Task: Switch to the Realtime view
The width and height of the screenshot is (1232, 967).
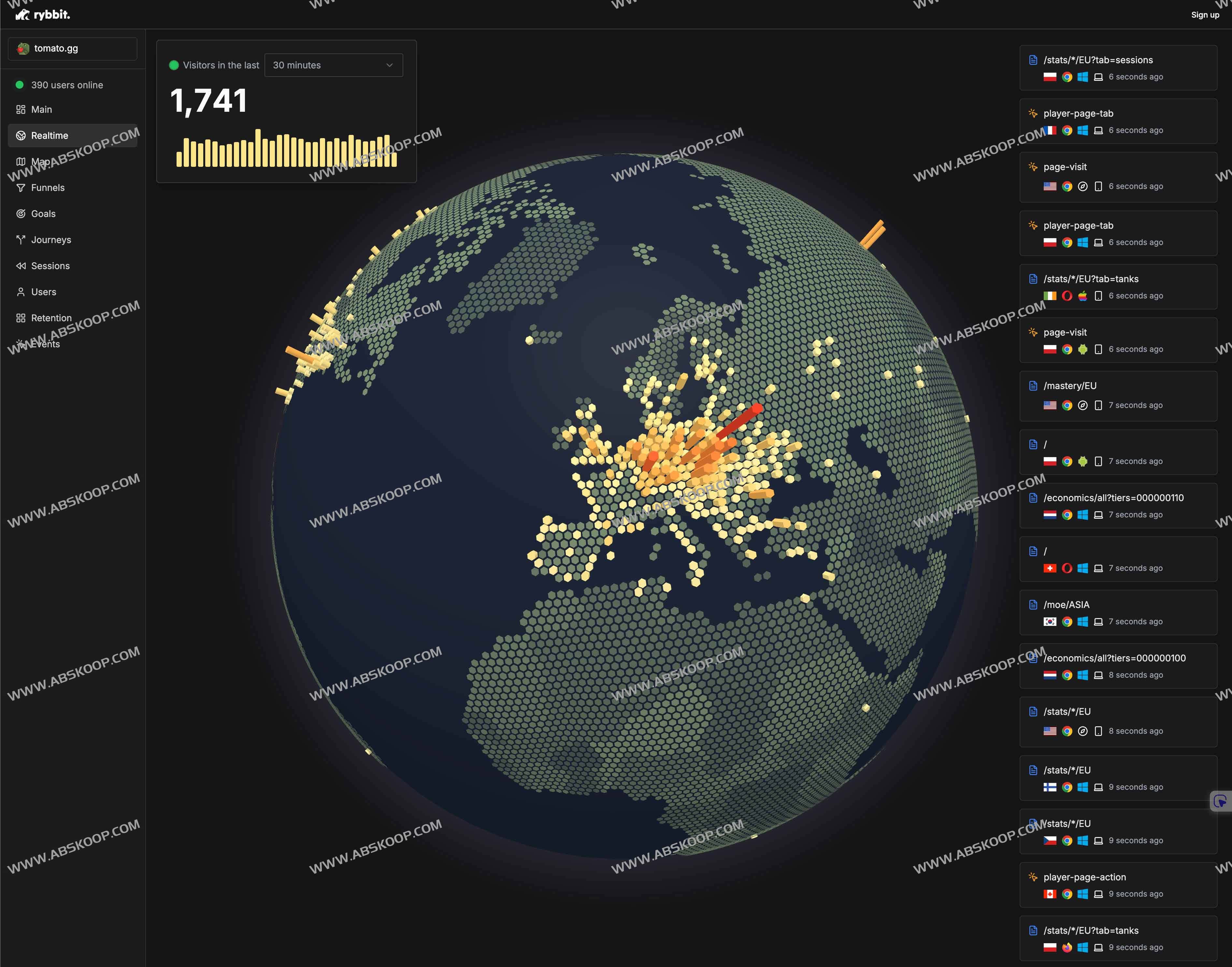Action: pos(50,136)
